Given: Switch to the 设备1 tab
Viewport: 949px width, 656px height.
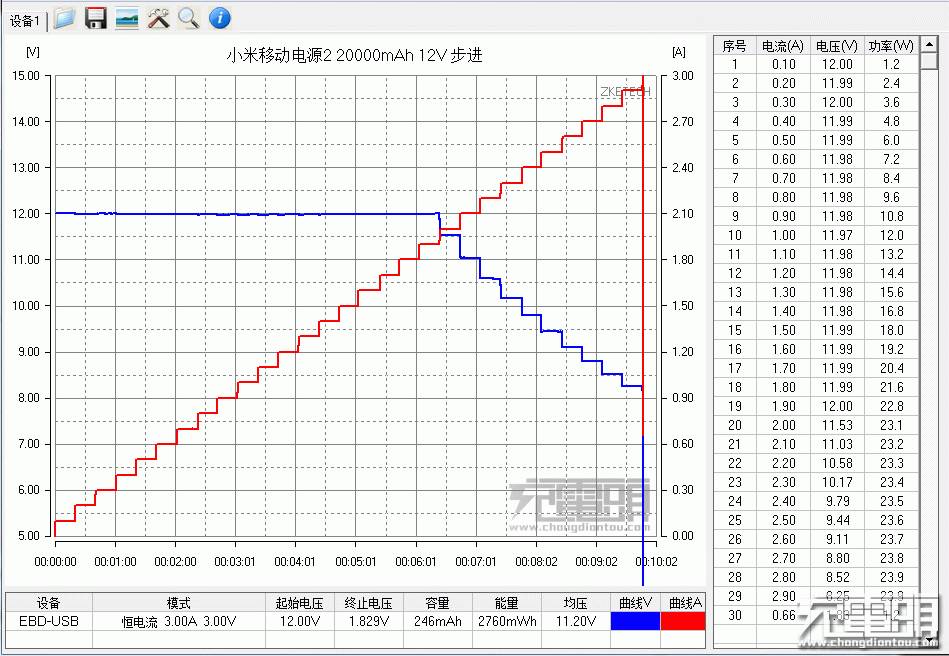Looking at the screenshot, I should pos(25,21).
